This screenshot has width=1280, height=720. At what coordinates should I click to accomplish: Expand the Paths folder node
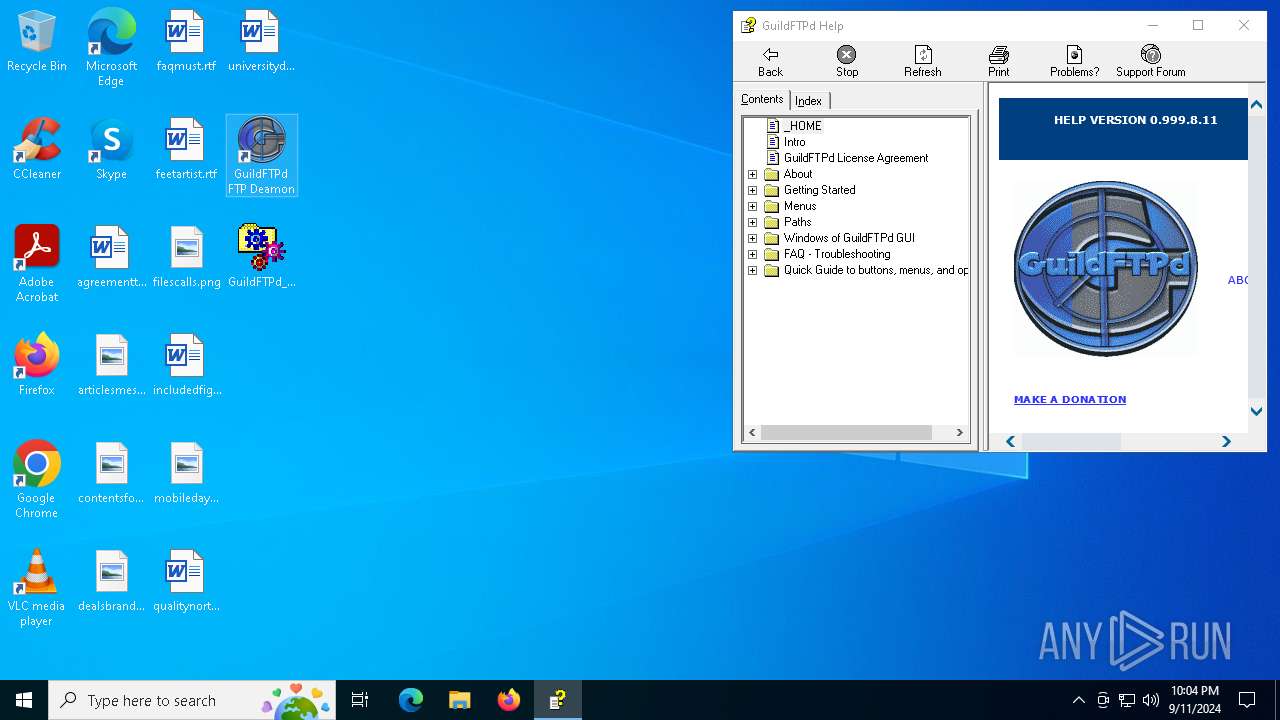point(753,222)
